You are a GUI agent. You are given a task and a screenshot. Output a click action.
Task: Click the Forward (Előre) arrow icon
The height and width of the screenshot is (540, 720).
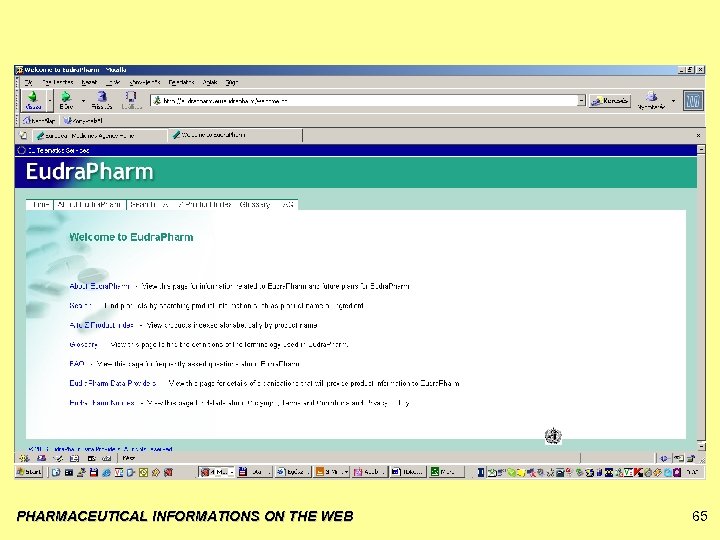click(66, 96)
